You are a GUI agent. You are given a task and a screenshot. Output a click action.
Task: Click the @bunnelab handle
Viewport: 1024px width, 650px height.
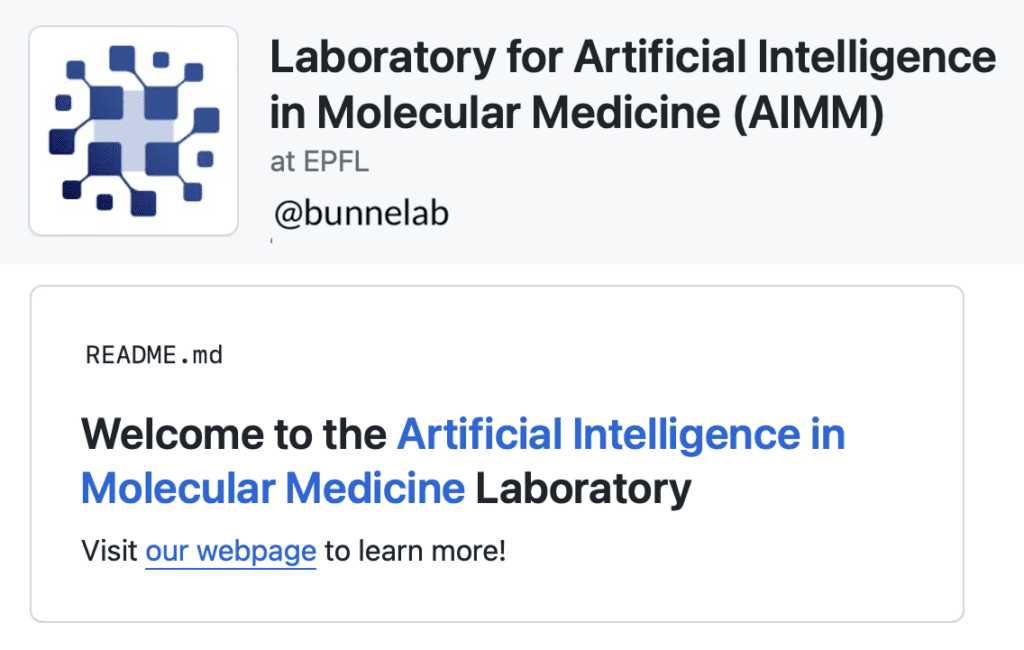(x=361, y=213)
